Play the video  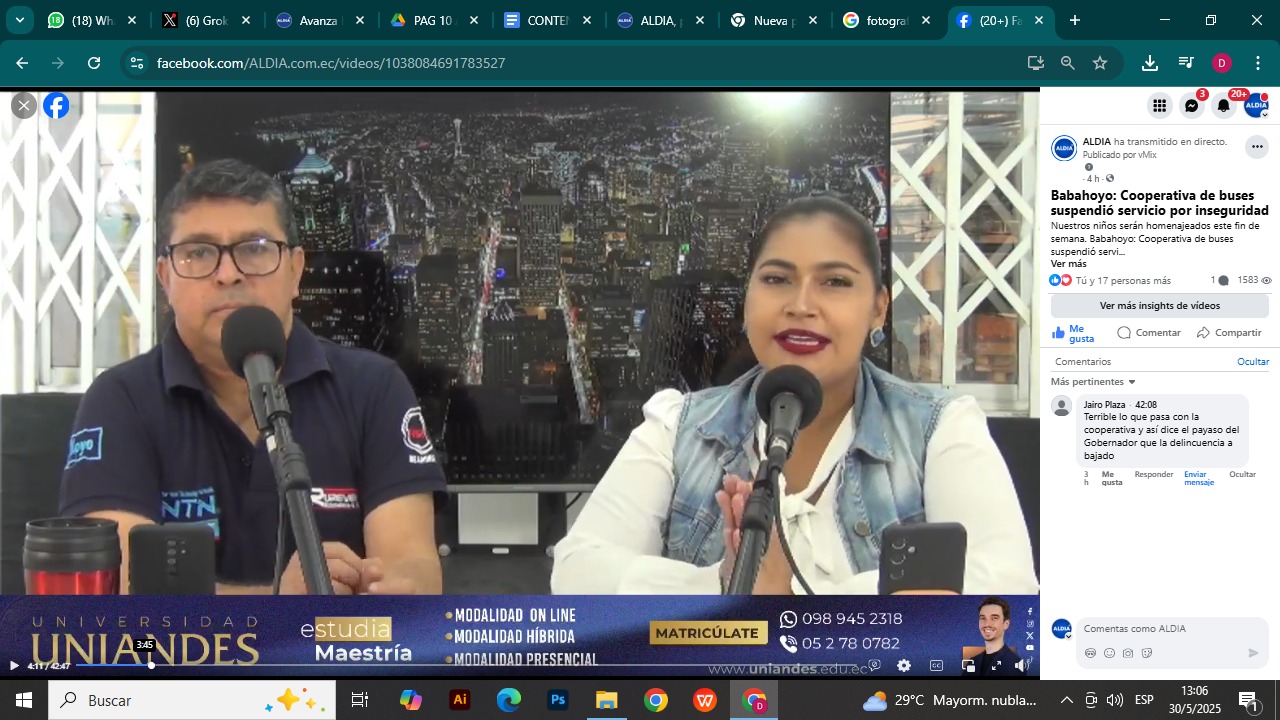pos(14,665)
